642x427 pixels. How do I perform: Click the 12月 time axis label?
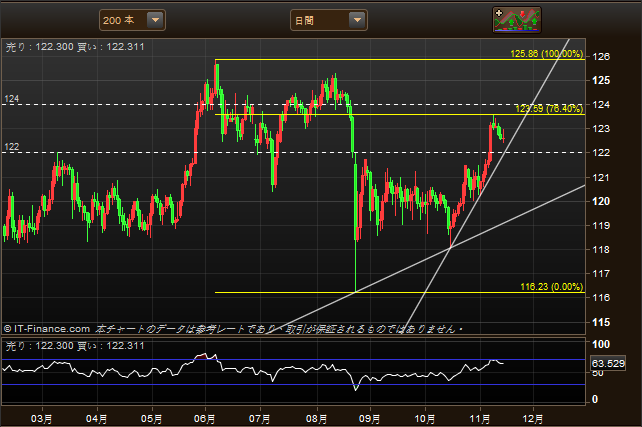(x=533, y=419)
